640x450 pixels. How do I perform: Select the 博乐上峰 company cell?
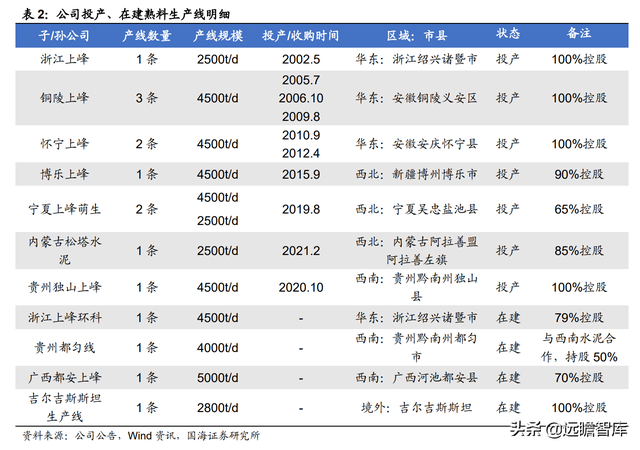point(64,174)
